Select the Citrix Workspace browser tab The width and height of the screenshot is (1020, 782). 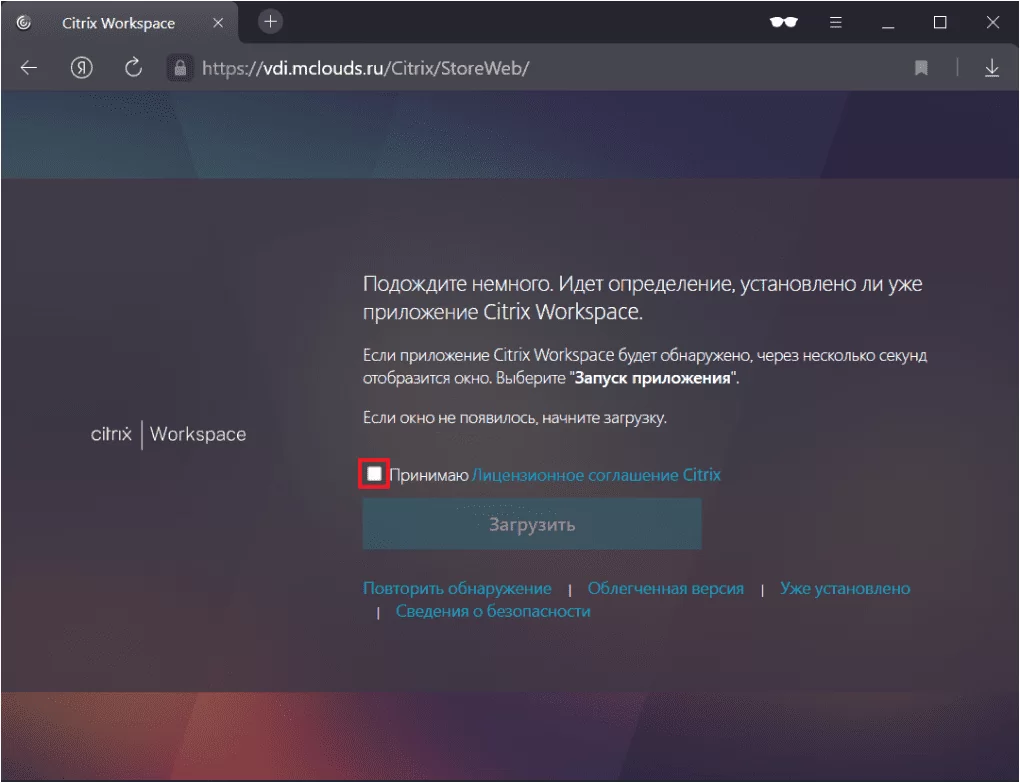[x=120, y=23]
